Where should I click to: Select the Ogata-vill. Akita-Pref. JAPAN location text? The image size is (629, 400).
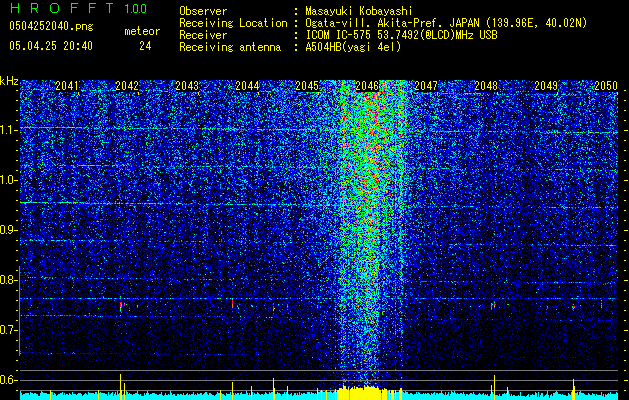(446, 23)
